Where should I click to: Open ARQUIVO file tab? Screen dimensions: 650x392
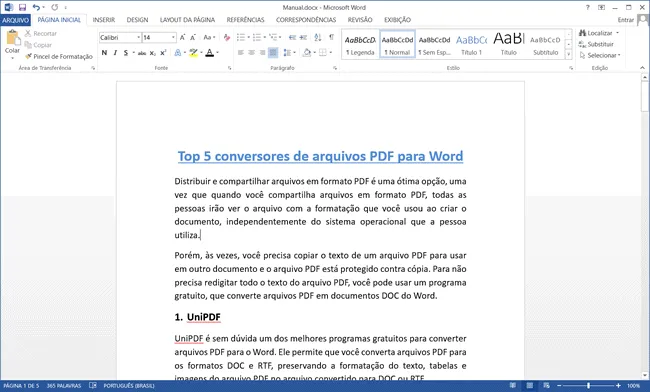pyautogui.click(x=15, y=20)
